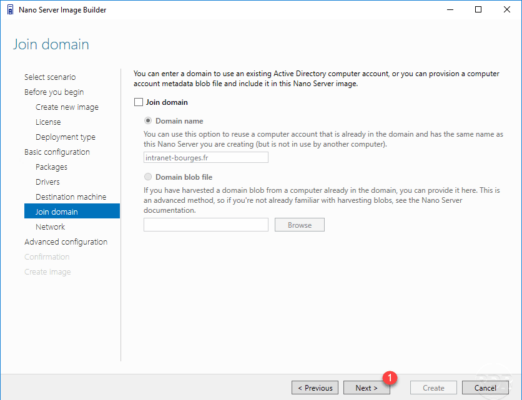The width and height of the screenshot is (522, 400).
Task: Enable the Join domain checkbox
Action: point(138,102)
